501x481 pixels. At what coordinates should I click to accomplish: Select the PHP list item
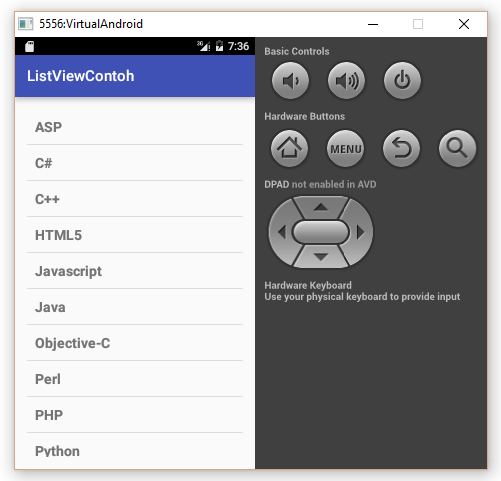tap(135, 415)
